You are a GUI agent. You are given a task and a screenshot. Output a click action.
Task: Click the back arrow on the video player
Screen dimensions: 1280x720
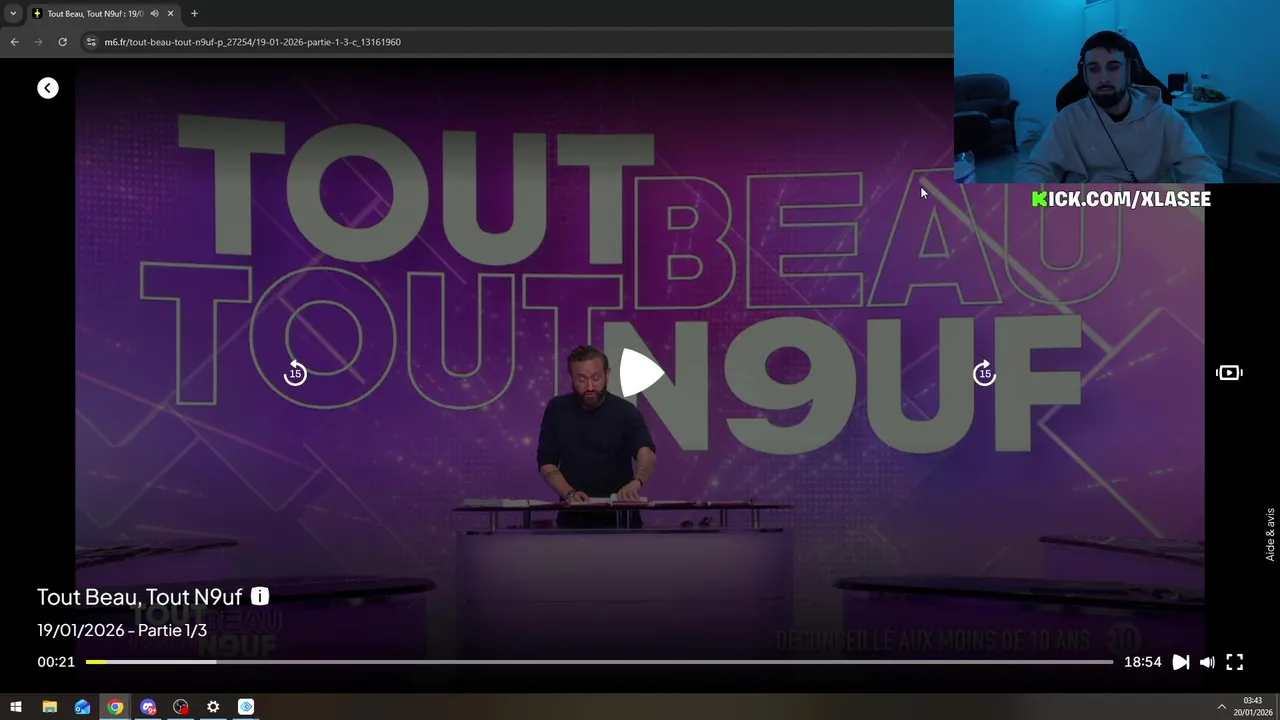click(48, 88)
